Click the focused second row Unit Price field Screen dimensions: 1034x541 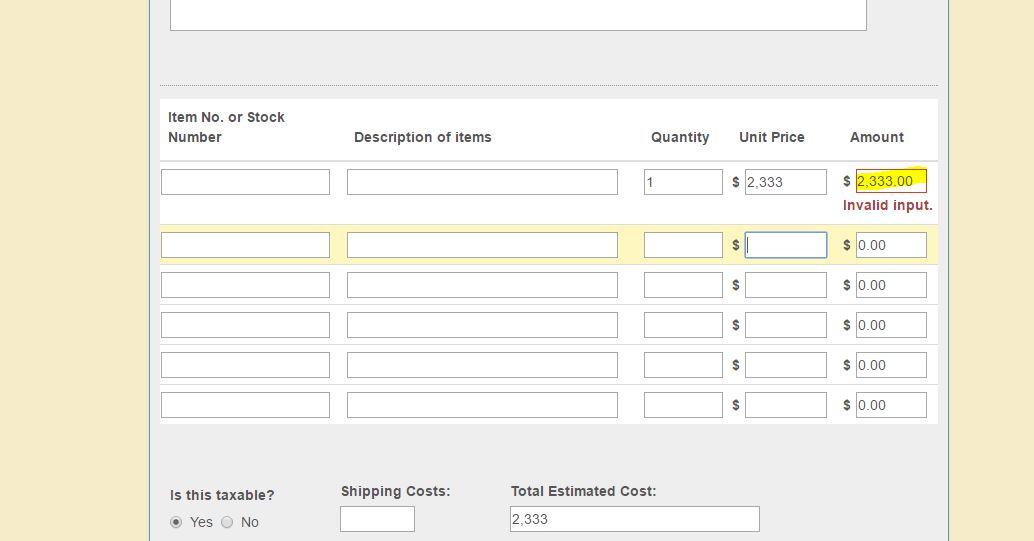click(x=785, y=245)
